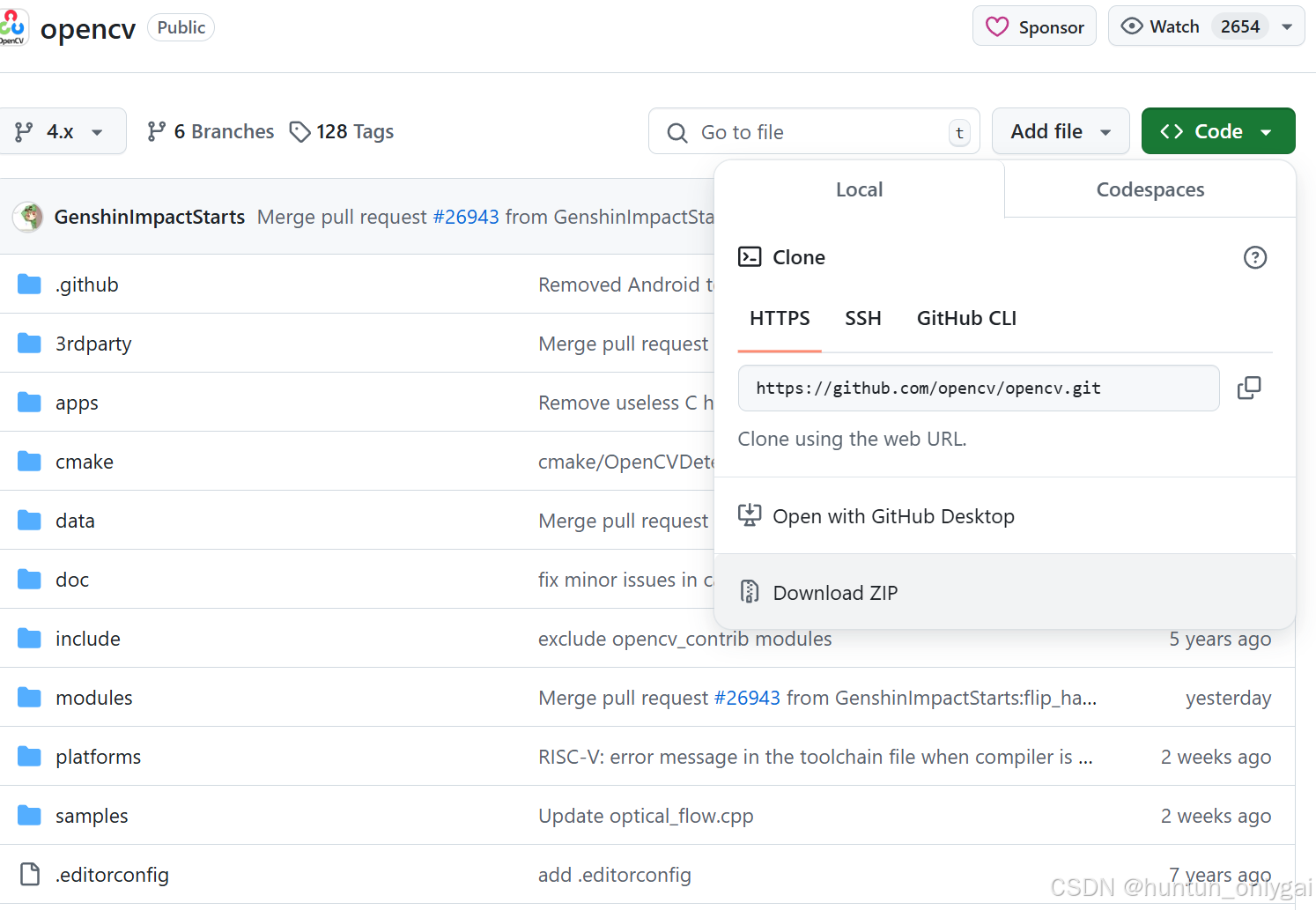The image size is (1316, 910).
Task: Click the 2654 watchers count
Action: tap(1239, 26)
